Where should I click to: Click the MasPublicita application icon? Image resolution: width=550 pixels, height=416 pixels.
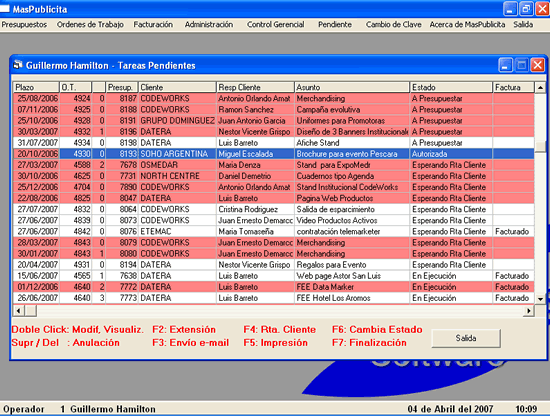(x=5, y=9)
